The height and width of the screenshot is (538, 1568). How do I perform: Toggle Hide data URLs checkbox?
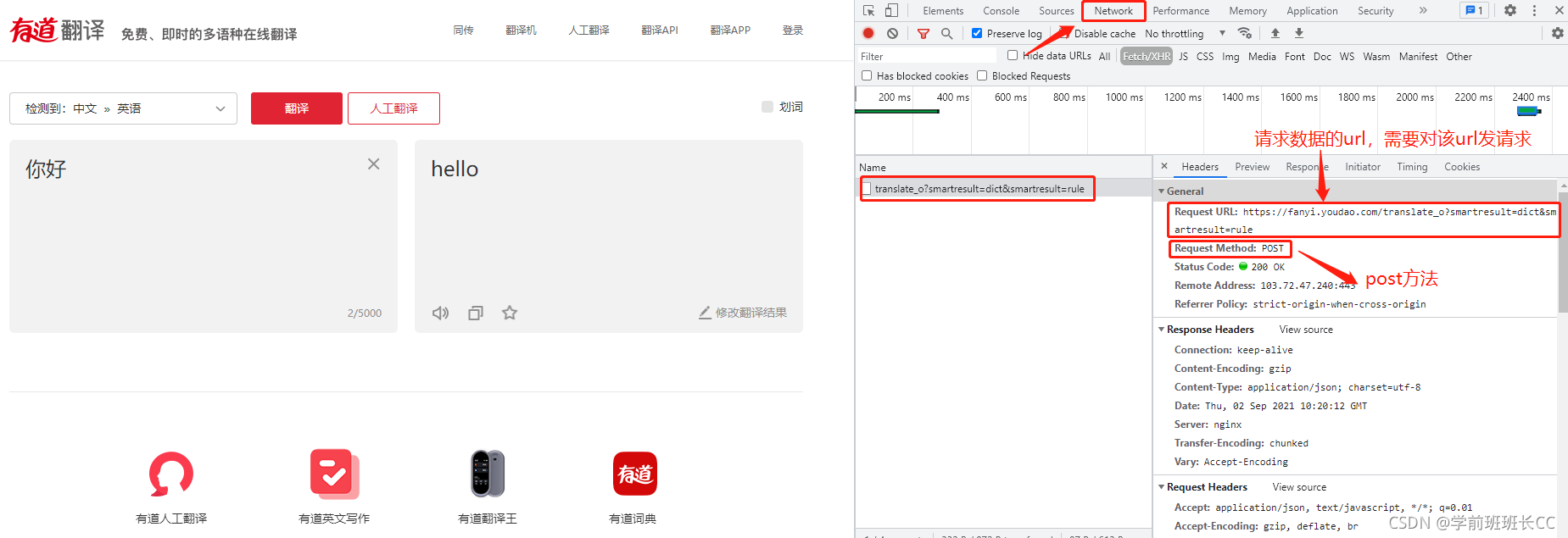click(x=1013, y=55)
